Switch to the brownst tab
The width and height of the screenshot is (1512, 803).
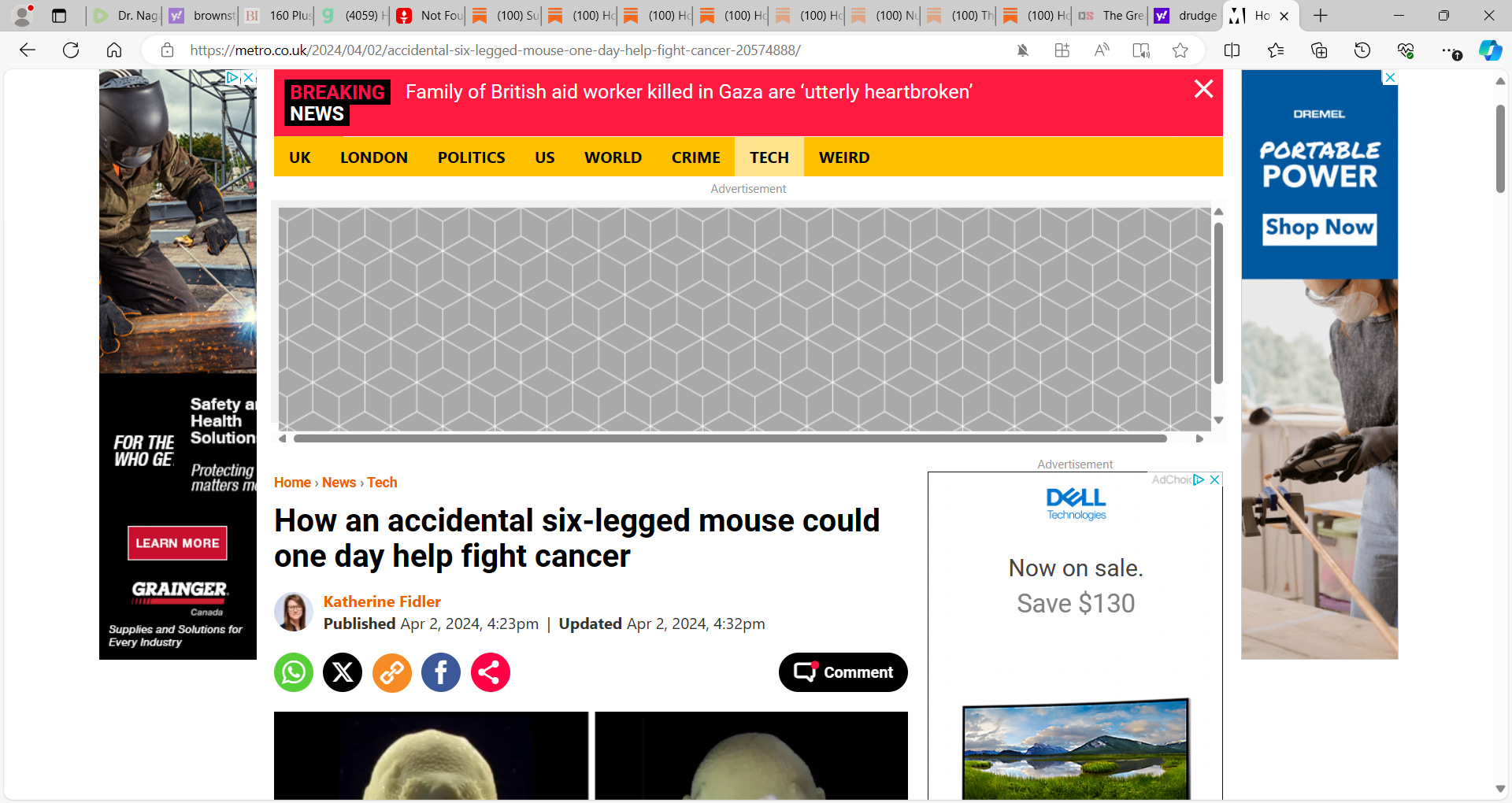click(x=202, y=16)
